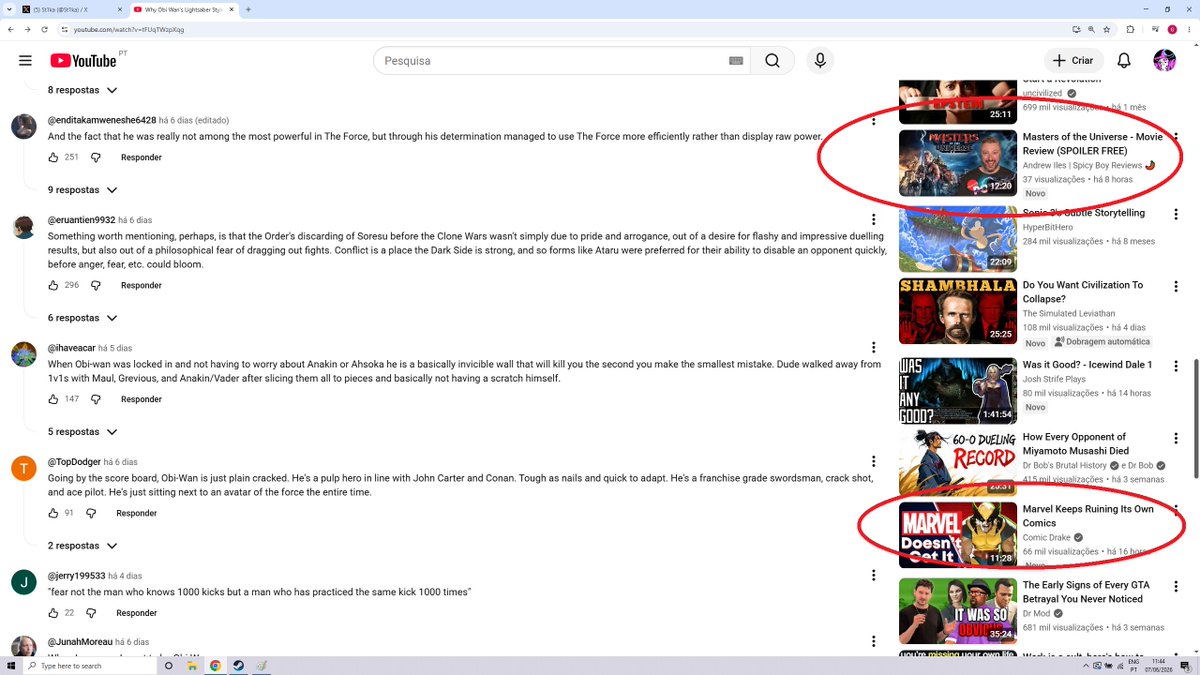Like @jerry199533's comment with 22 likes
This screenshot has width=1200, height=675.
pos(54,613)
